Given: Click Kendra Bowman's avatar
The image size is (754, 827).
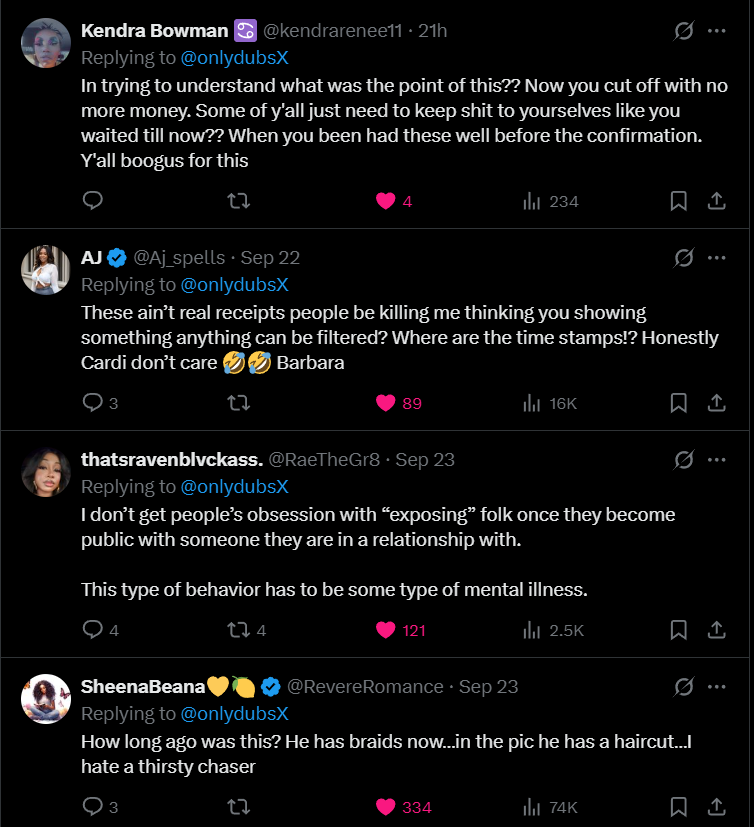Looking at the screenshot, I should [46, 44].
